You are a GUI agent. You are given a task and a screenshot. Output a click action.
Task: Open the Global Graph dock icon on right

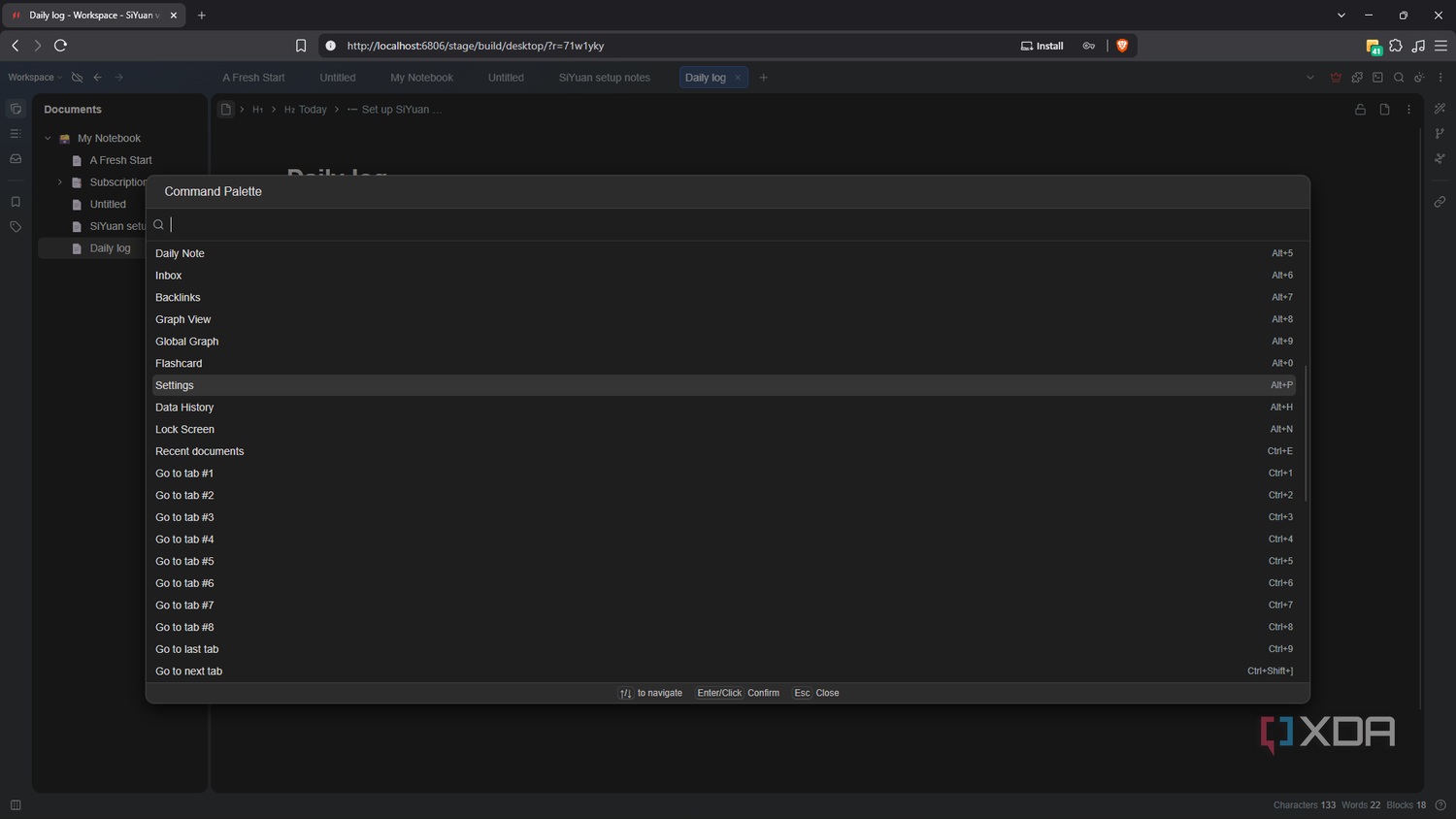[x=1439, y=158]
